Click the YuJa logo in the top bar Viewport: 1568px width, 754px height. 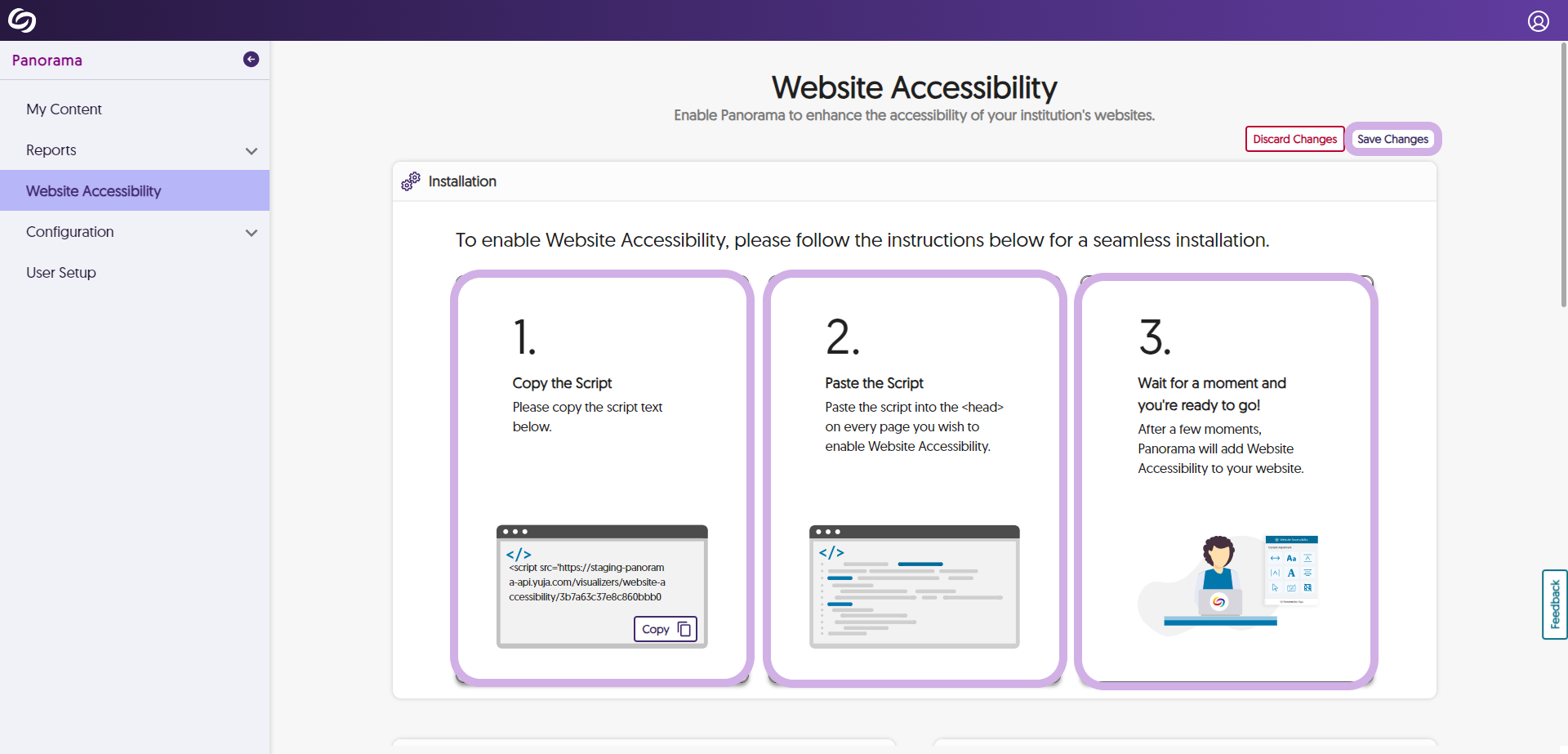[x=22, y=20]
